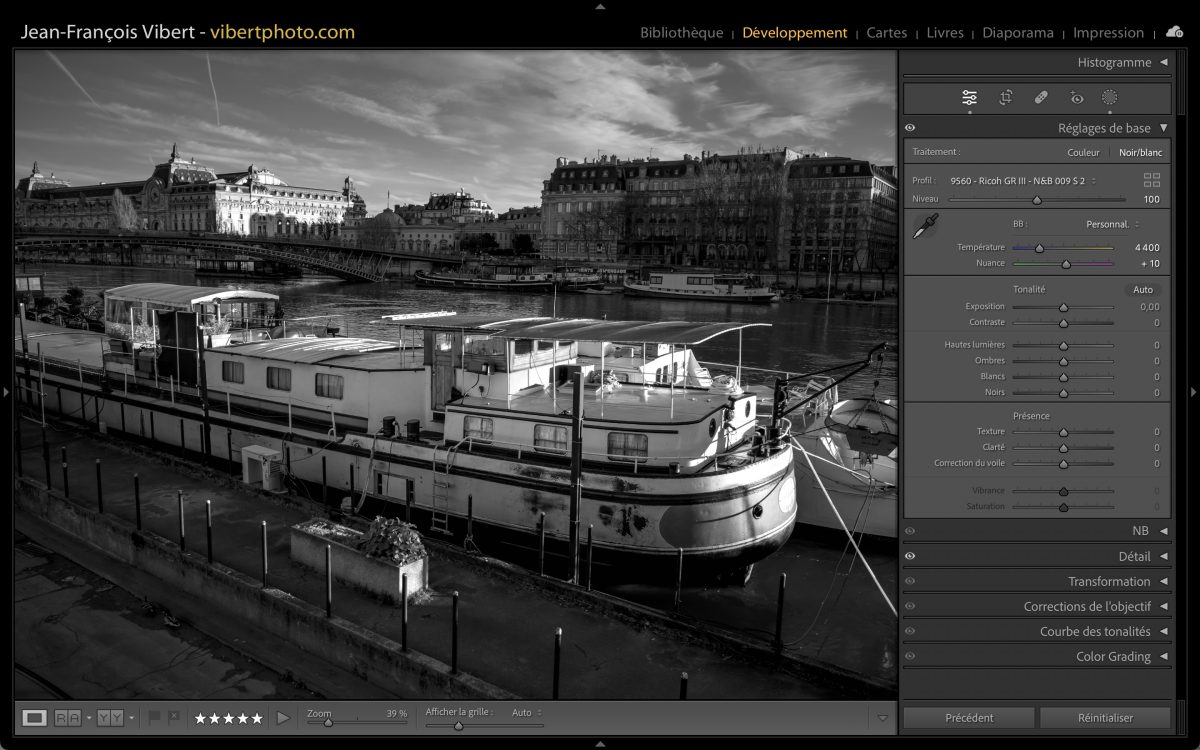Click the Précédent button
Image resolution: width=1200 pixels, height=750 pixels.
coord(969,718)
